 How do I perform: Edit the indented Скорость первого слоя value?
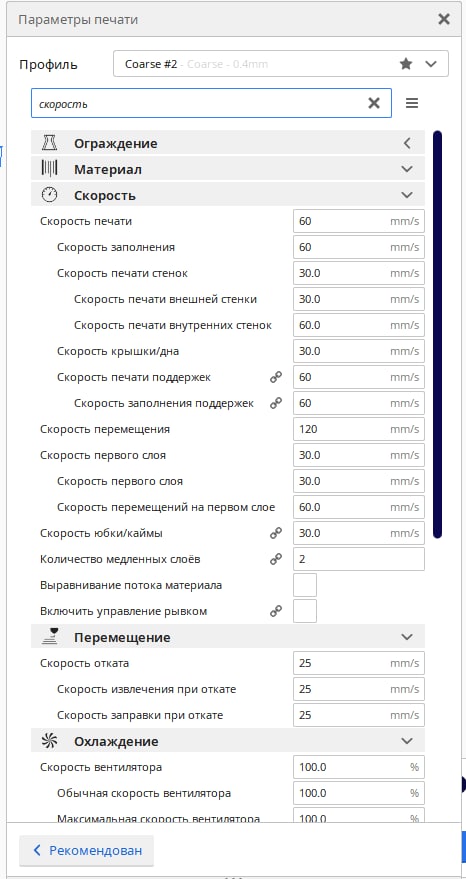pyautogui.click(x=359, y=481)
